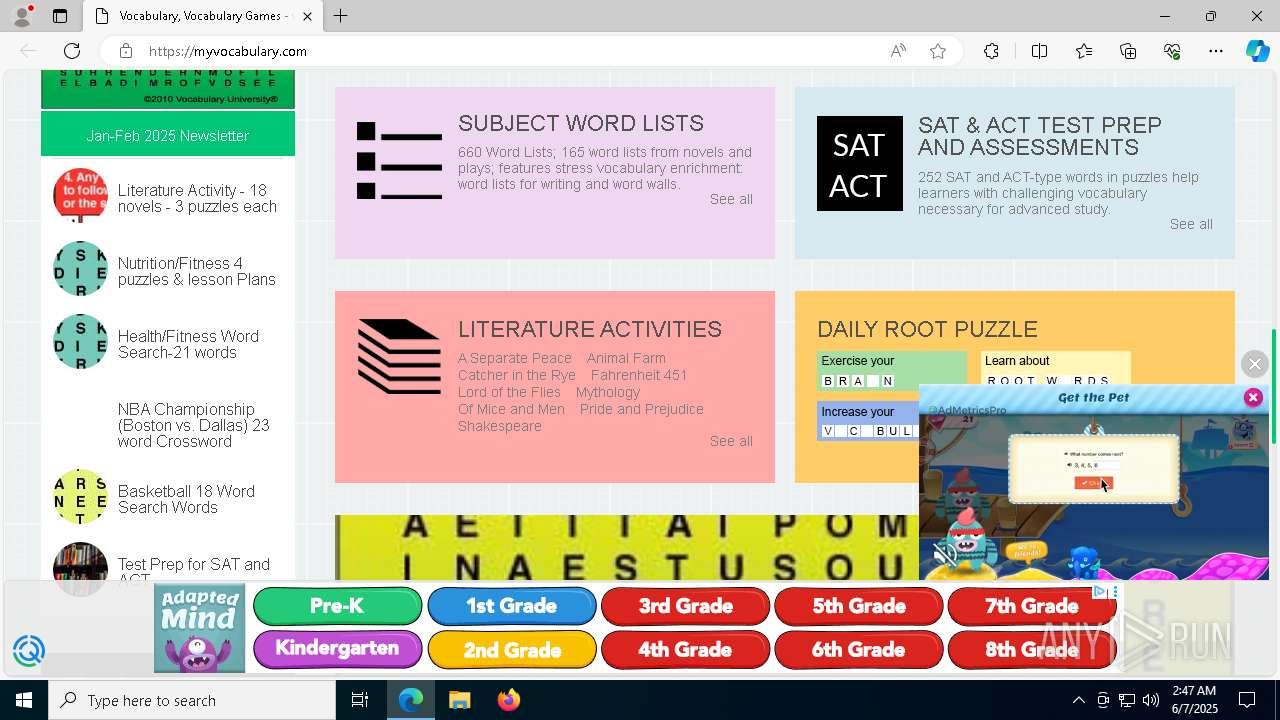Click the AdChoices icon on banner

1100,592
